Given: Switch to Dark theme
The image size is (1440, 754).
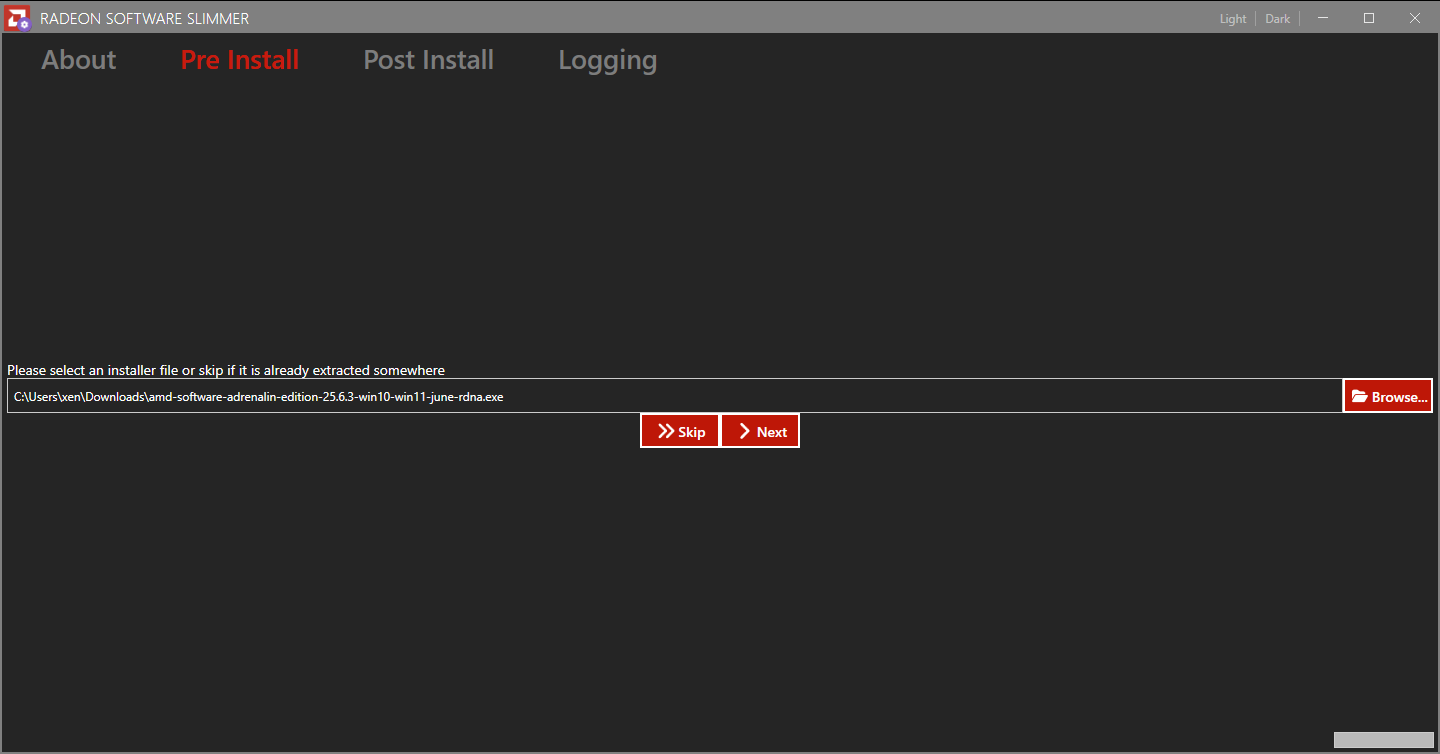Looking at the screenshot, I should pos(1278,19).
